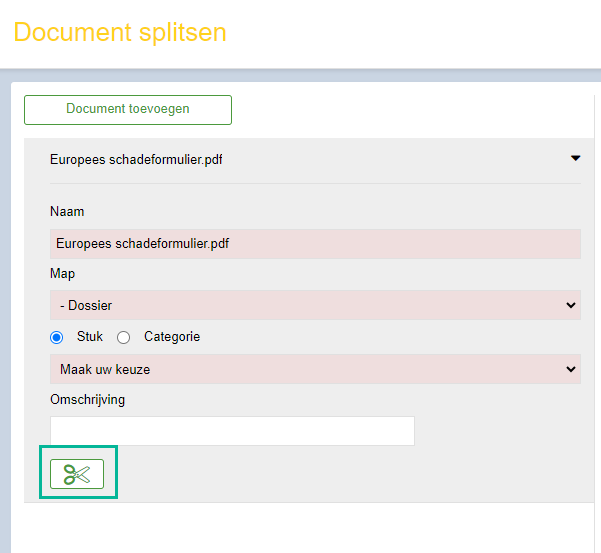Focus the Omschrijving input field
Screen dimensions: 601x553
(232, 431)
